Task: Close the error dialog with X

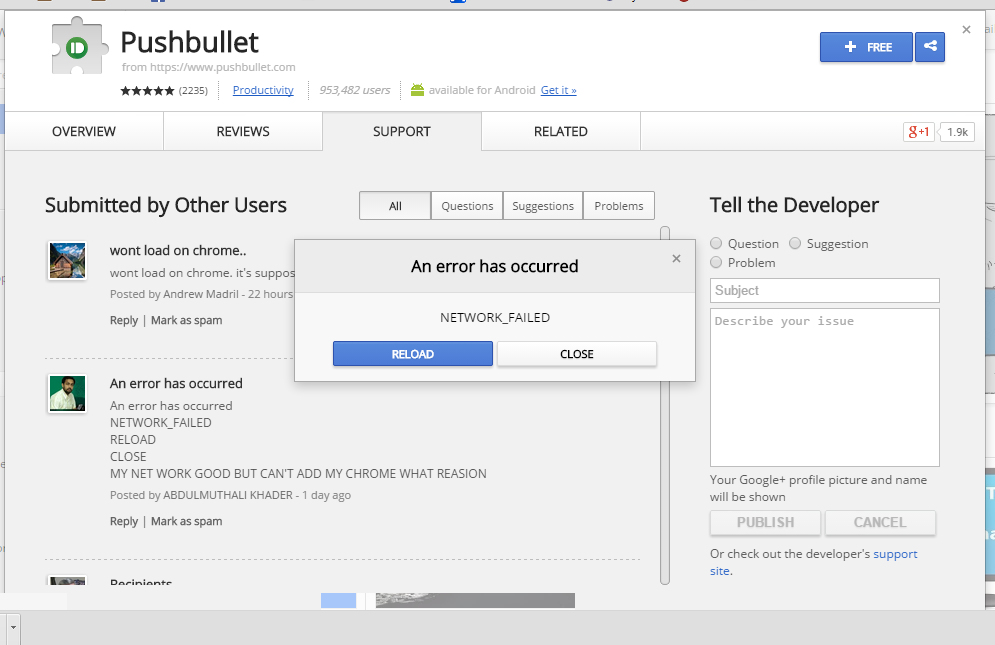Action: coord(676,259)
